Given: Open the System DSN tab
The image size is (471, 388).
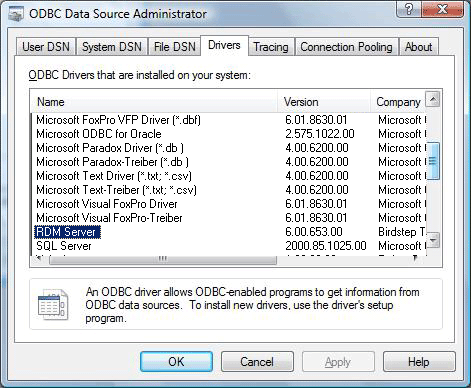Looking at the screenshot, I should coord(112,47).
